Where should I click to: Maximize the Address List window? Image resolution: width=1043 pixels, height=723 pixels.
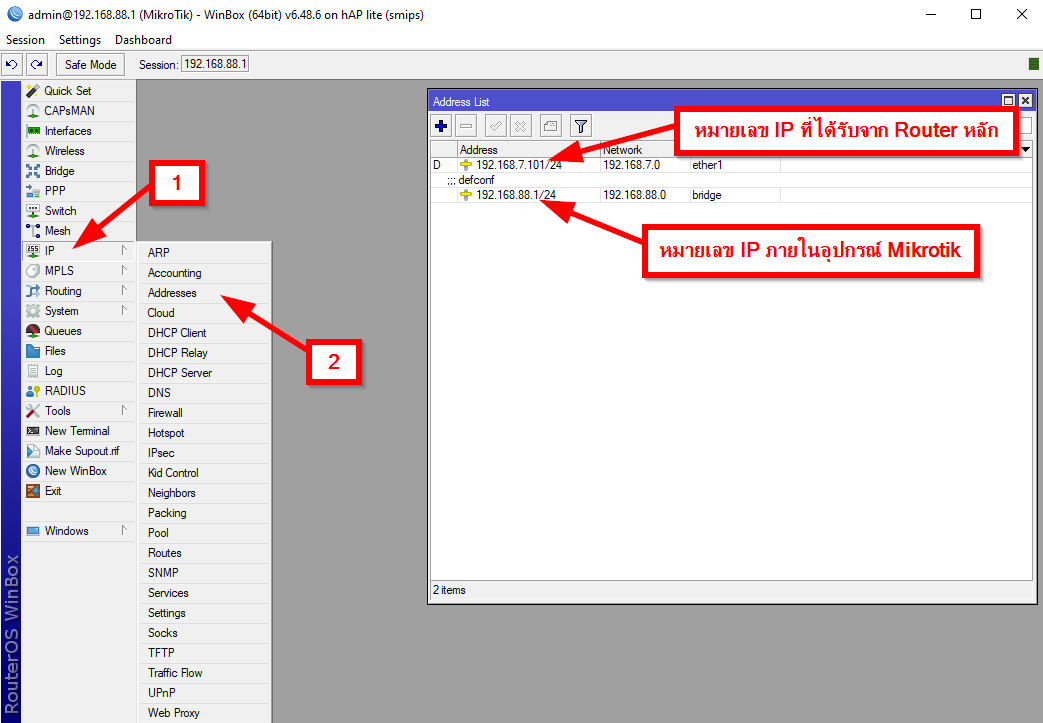tap(1008, 100)
